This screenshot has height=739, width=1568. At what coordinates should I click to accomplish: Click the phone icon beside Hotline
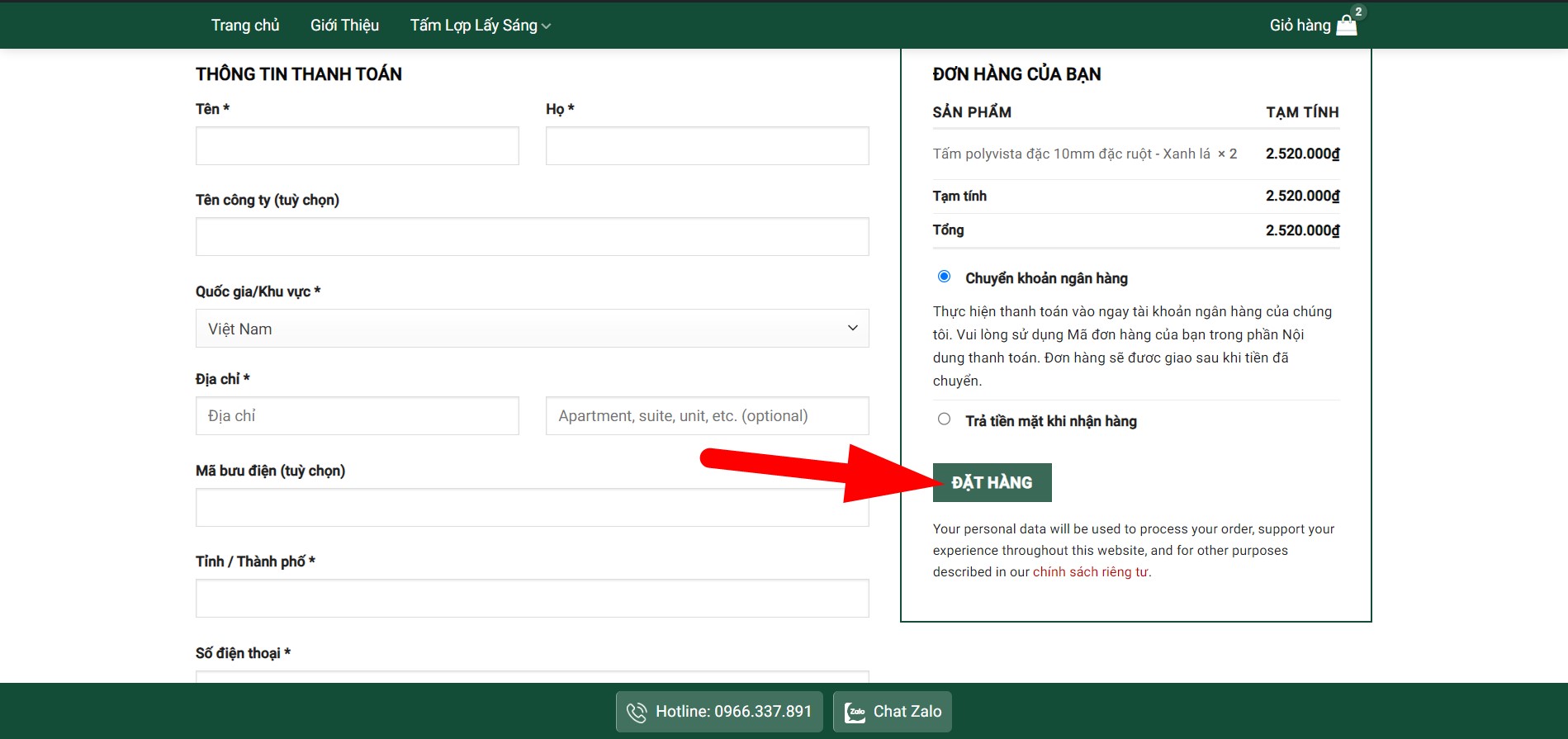[x=637, y=712]
